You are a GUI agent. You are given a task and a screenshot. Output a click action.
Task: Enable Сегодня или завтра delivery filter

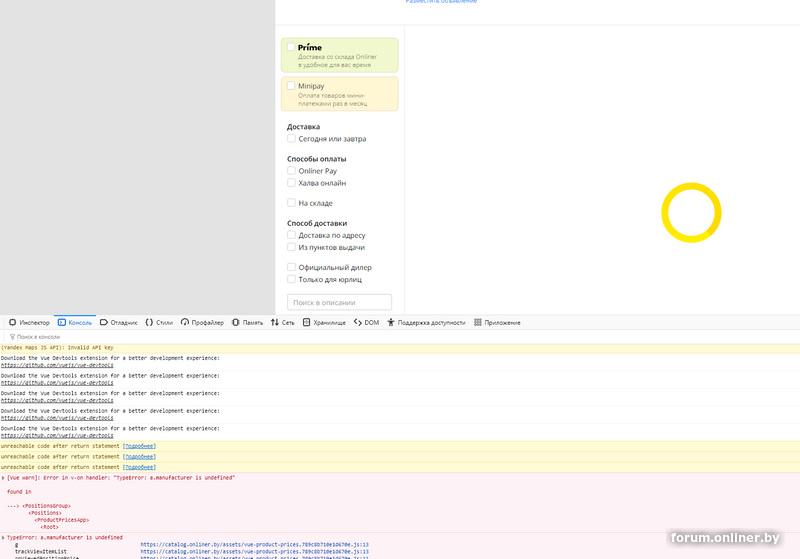pyautogui.click(x=291, y=138)
